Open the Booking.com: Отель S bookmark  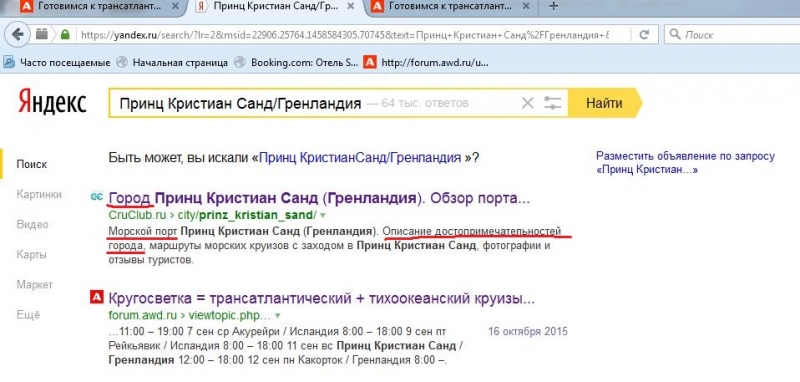click(x=296, y=63)
